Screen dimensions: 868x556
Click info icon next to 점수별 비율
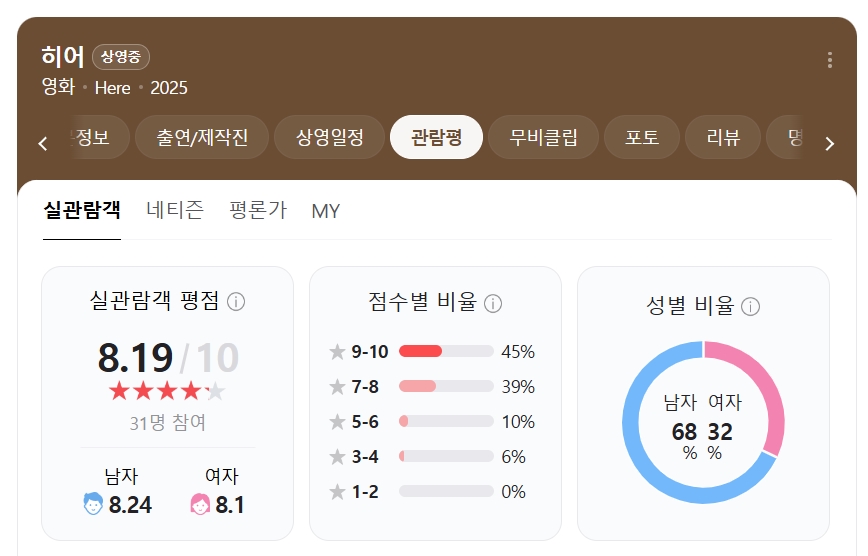[x=493, y=303]
